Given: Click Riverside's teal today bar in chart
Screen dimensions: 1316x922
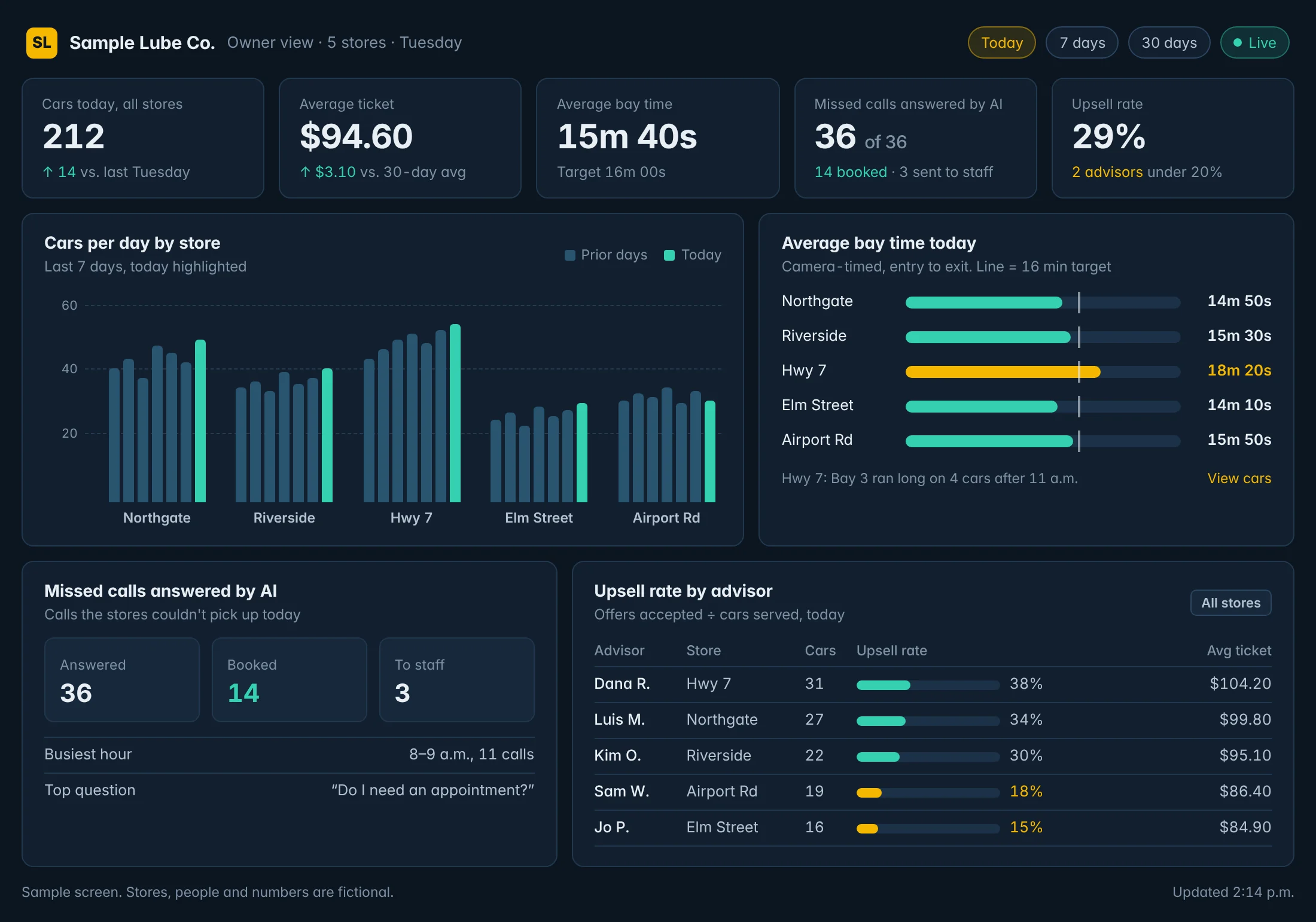Looking at the screenshot, I should (x=327, y=435).
